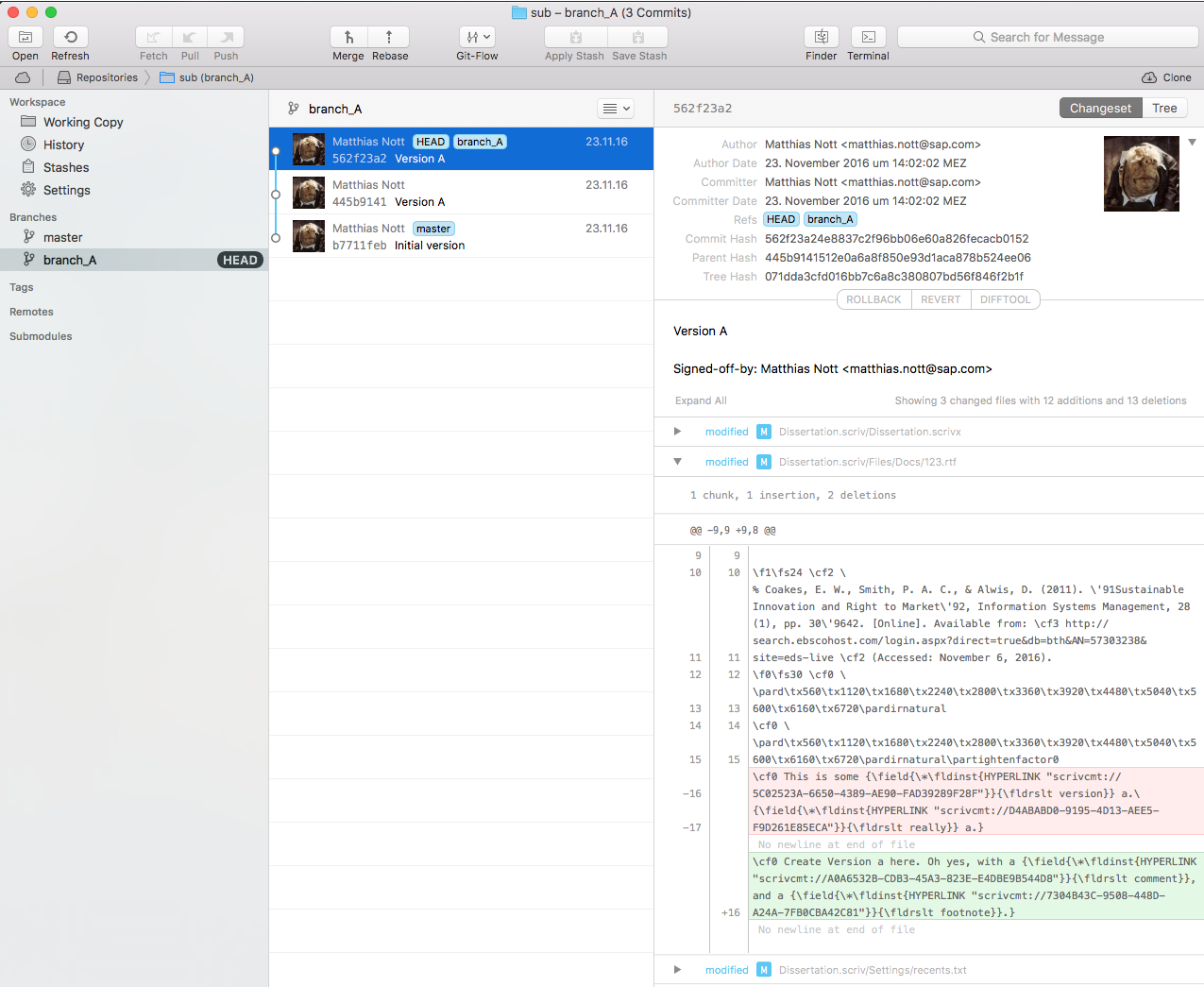The width and height of the screenshot is (1204, 987).
Task: Open a repository with the Open icon
Action: coord(25,37)
